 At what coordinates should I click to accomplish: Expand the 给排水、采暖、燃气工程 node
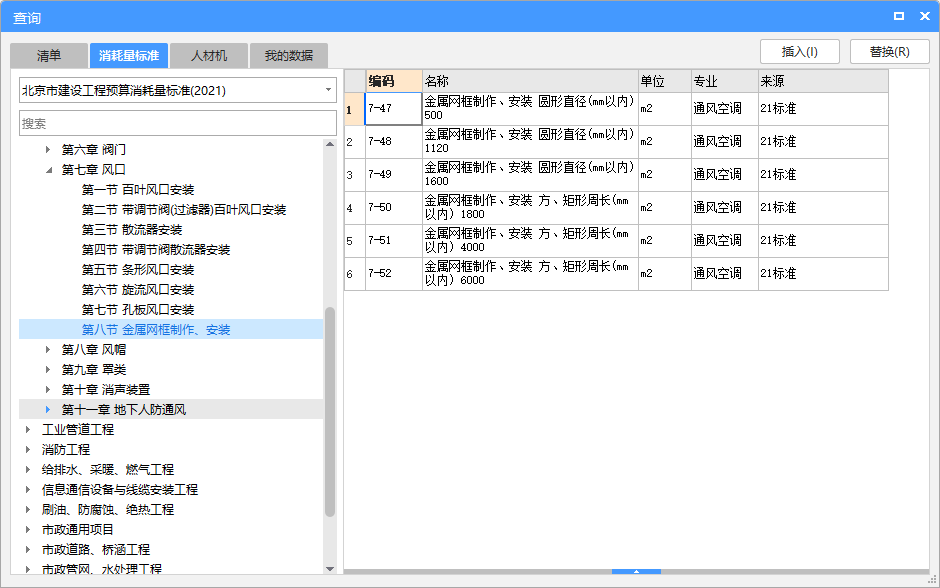tap(28, 469)
